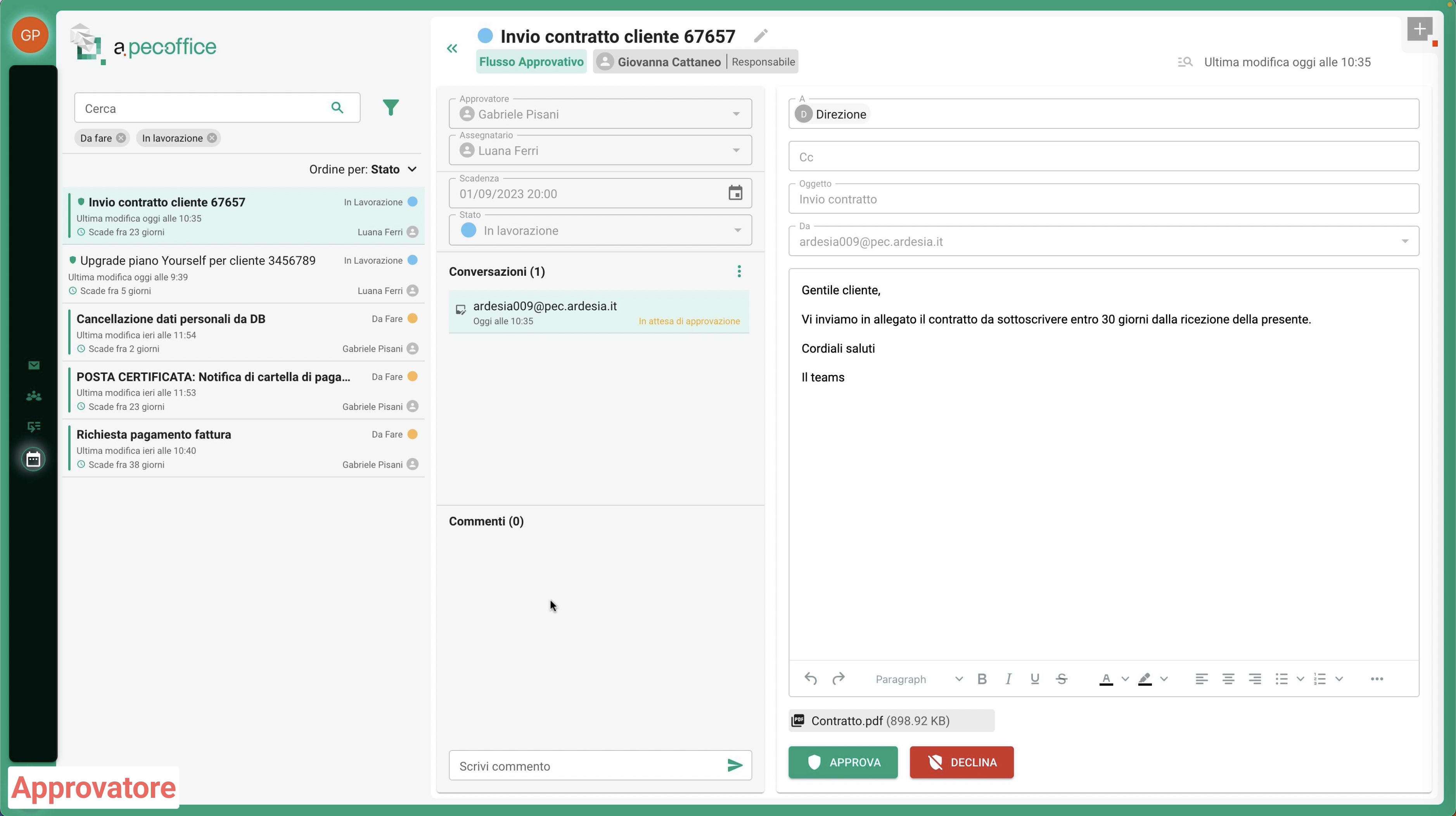The height and width of the screenshot is (816, 1456).
Task: Apply the highlight color button
Action: click(1145, 679)
